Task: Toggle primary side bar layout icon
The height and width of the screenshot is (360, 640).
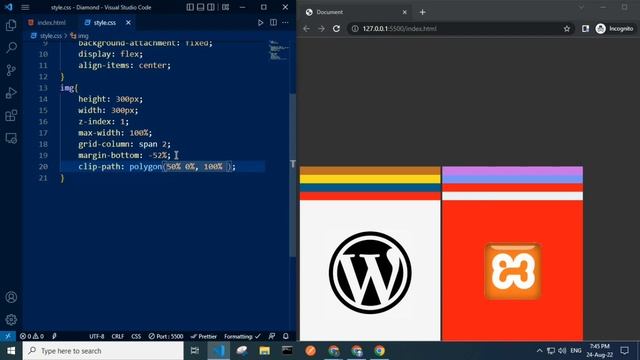Action: (190, 7)
